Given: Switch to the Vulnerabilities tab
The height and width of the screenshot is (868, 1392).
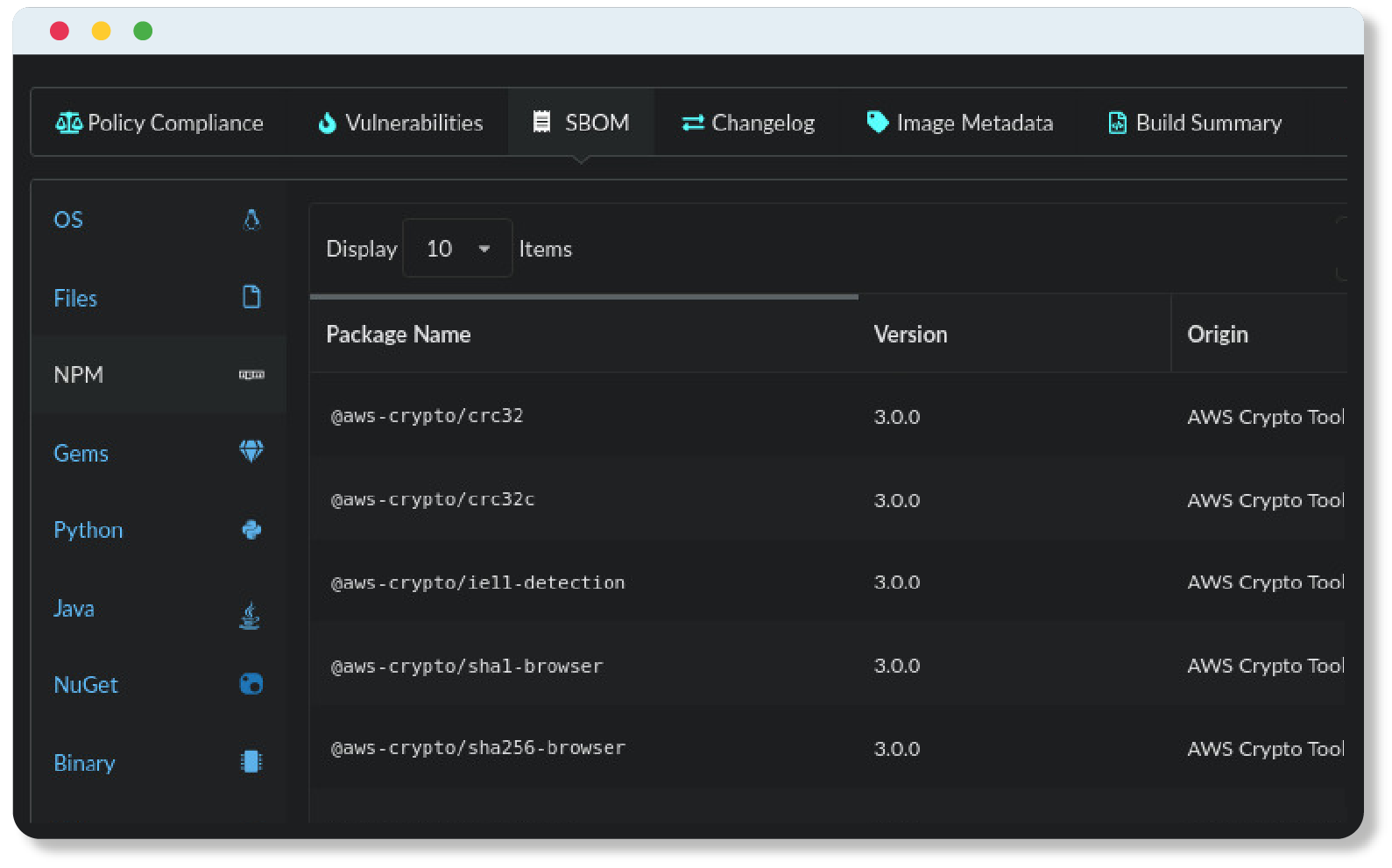Looking at the screenshot, I should pos(399,123).
